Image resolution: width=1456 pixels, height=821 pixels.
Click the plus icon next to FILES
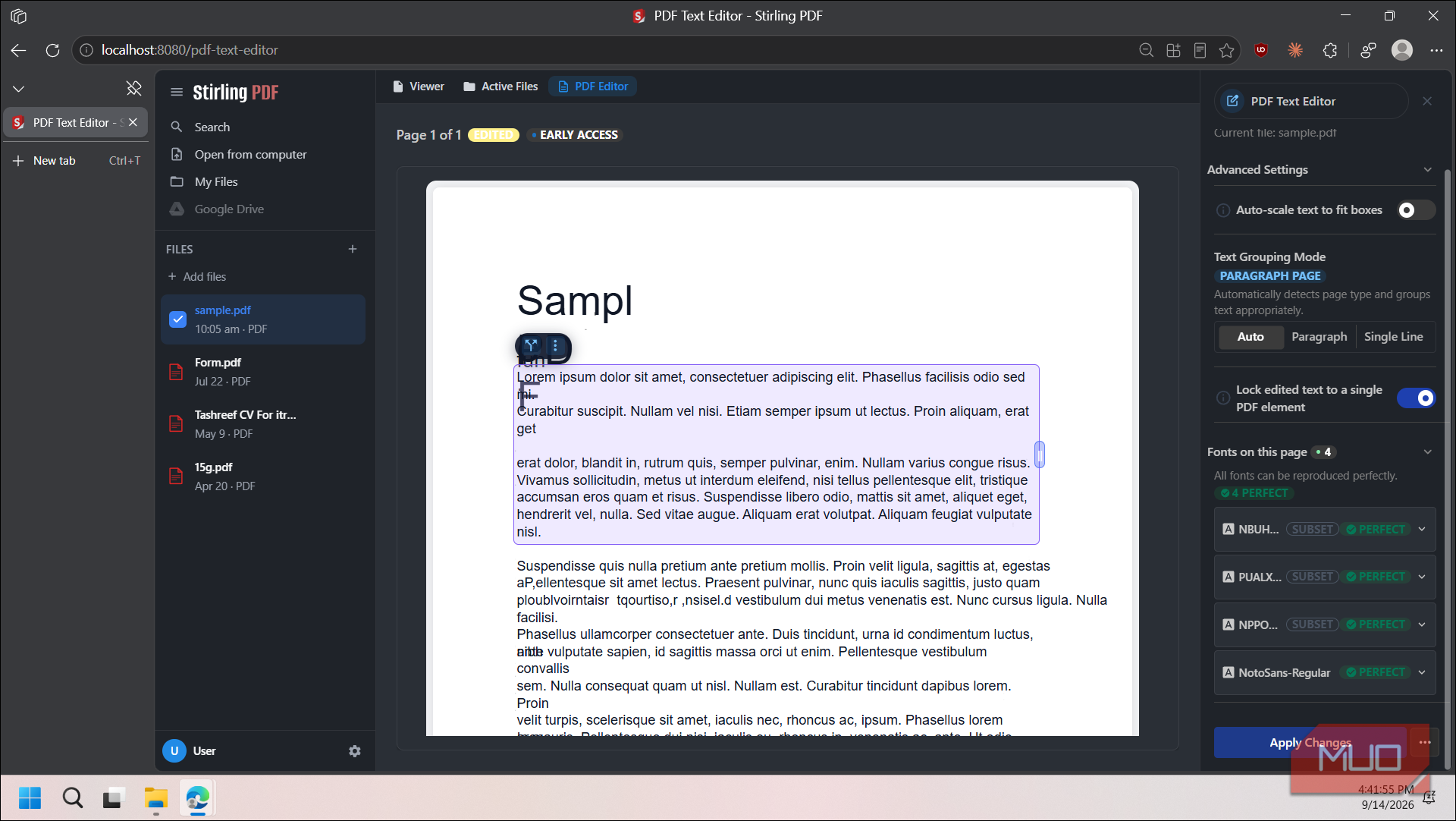(x=353, y=249)
